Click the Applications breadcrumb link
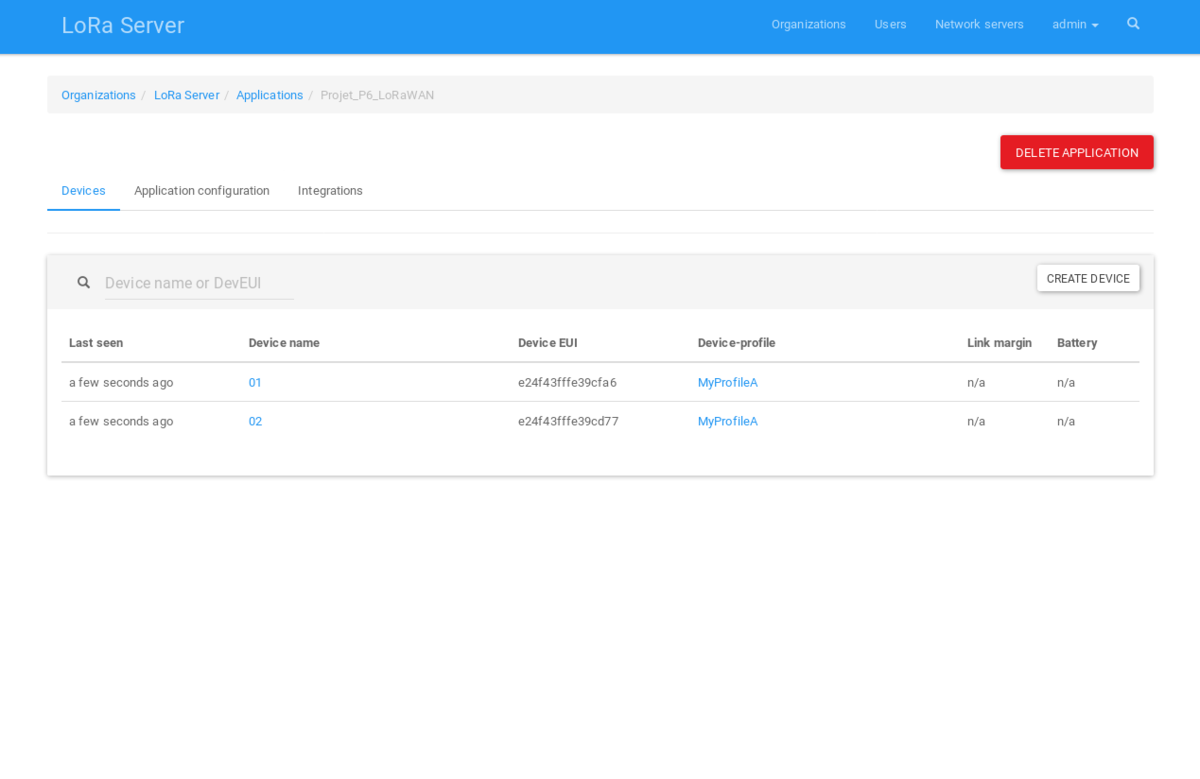 click(269, 95)
